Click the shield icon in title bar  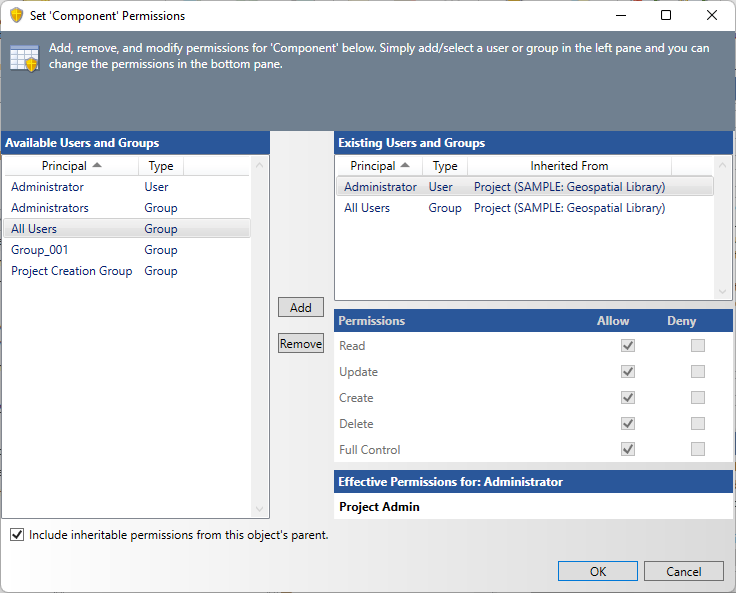(x=16, y=16)
